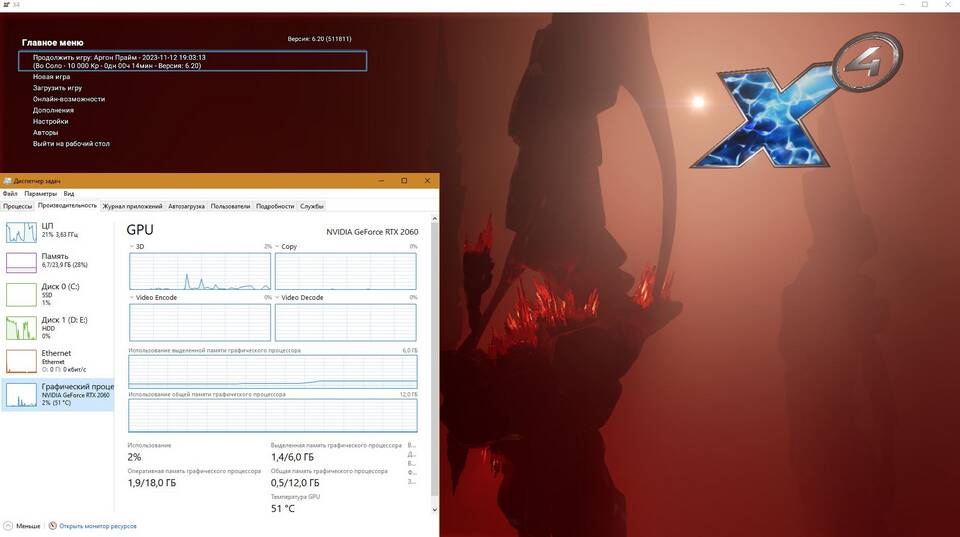Switch to the Пользователи tab

pyautogui.click(x=230, y=206)
